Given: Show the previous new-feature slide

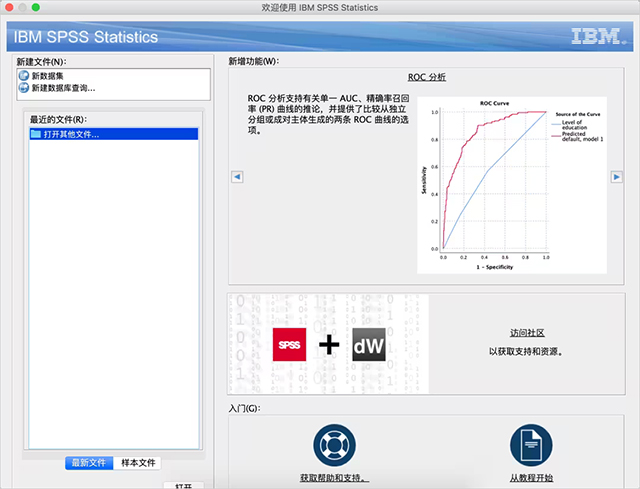Looking at the screenshot, I should tap(237, 177).
